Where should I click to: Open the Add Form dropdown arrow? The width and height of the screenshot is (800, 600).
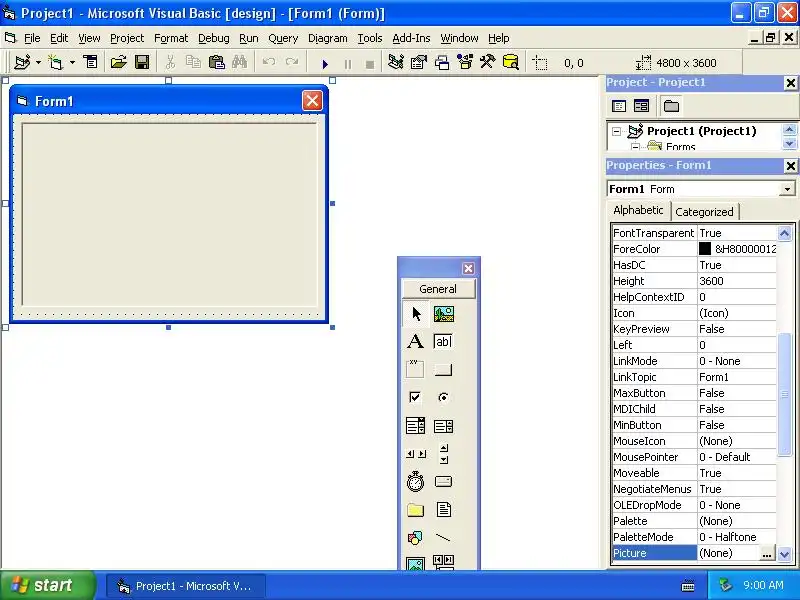click(72, 63)
